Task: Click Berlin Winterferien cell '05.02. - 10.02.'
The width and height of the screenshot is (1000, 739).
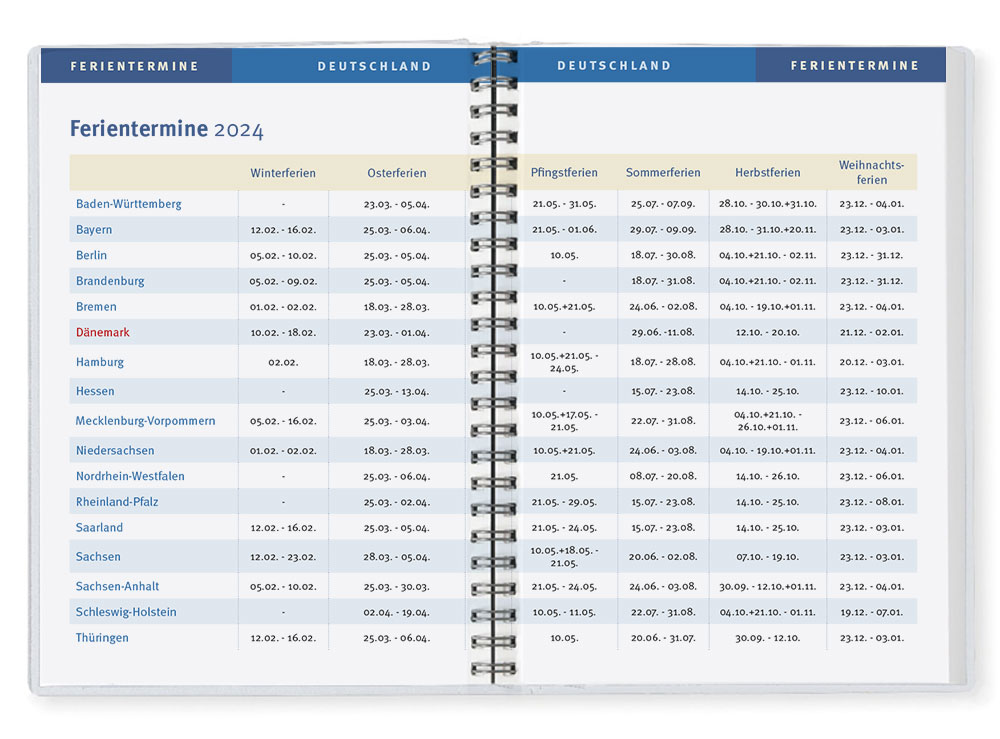Action: [283, 256]
